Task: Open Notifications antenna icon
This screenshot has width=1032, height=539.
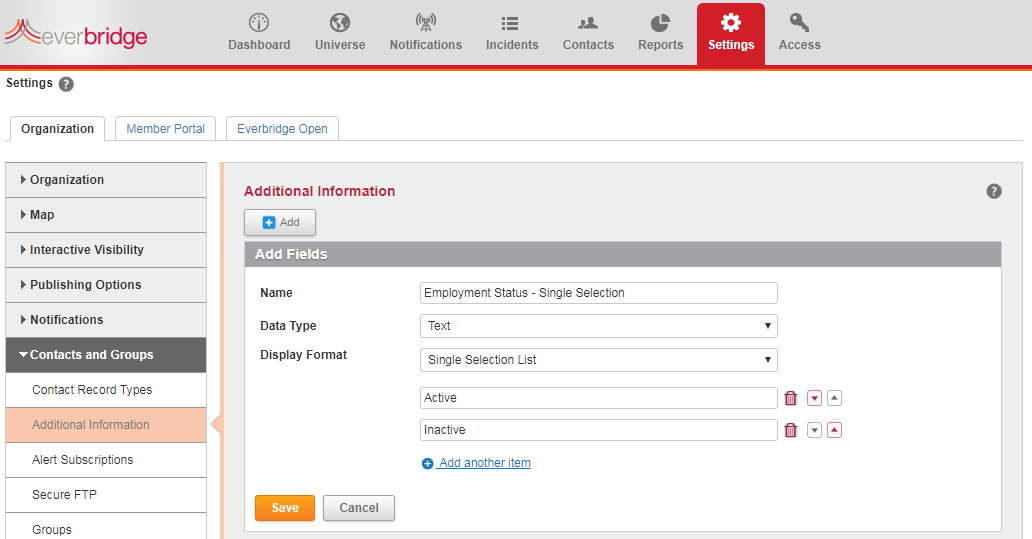Action: click(x=426, y=23)
